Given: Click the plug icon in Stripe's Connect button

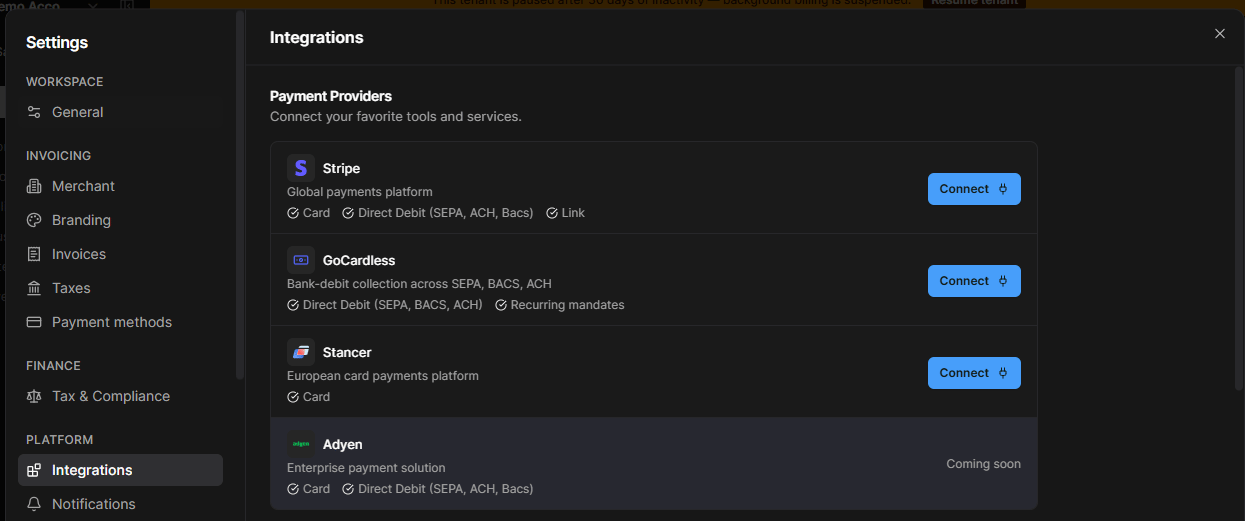Looking at the screenshot, I should pyautogui.click(x=1003, y=189).
